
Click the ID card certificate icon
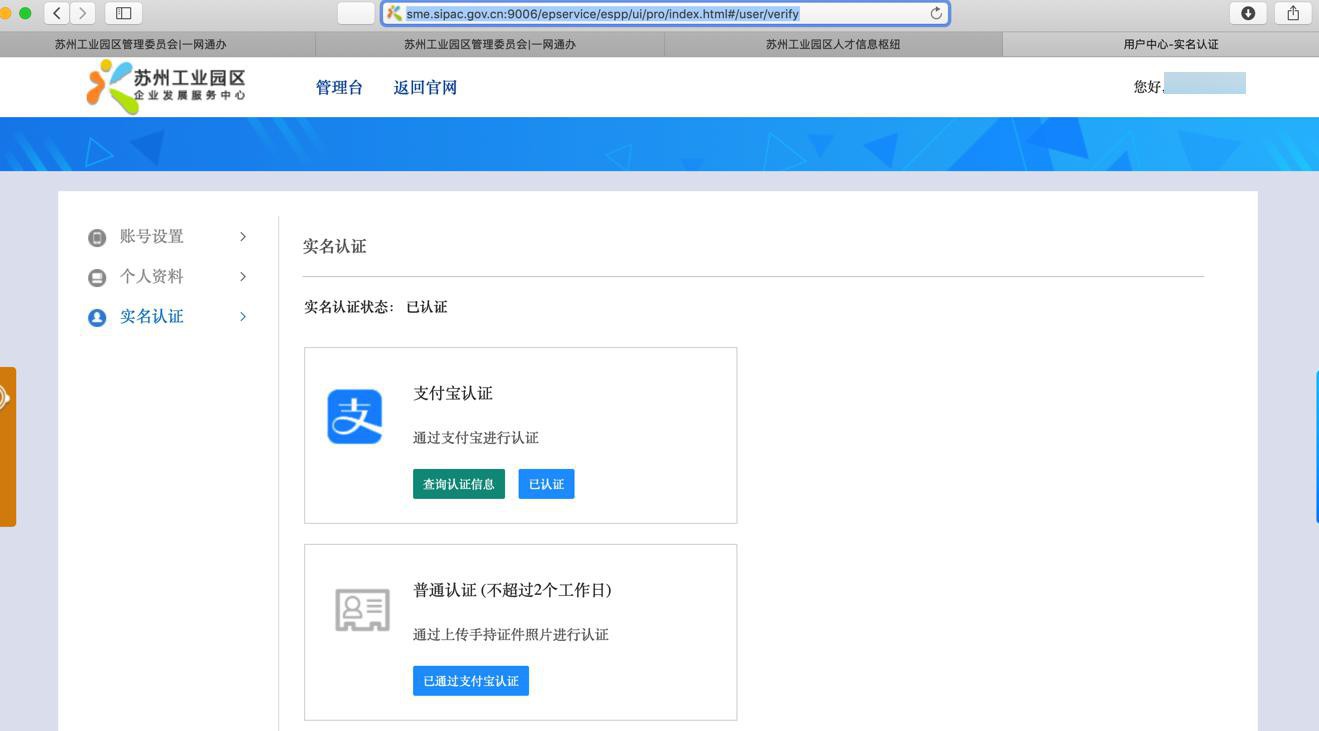tap(362, 610)
